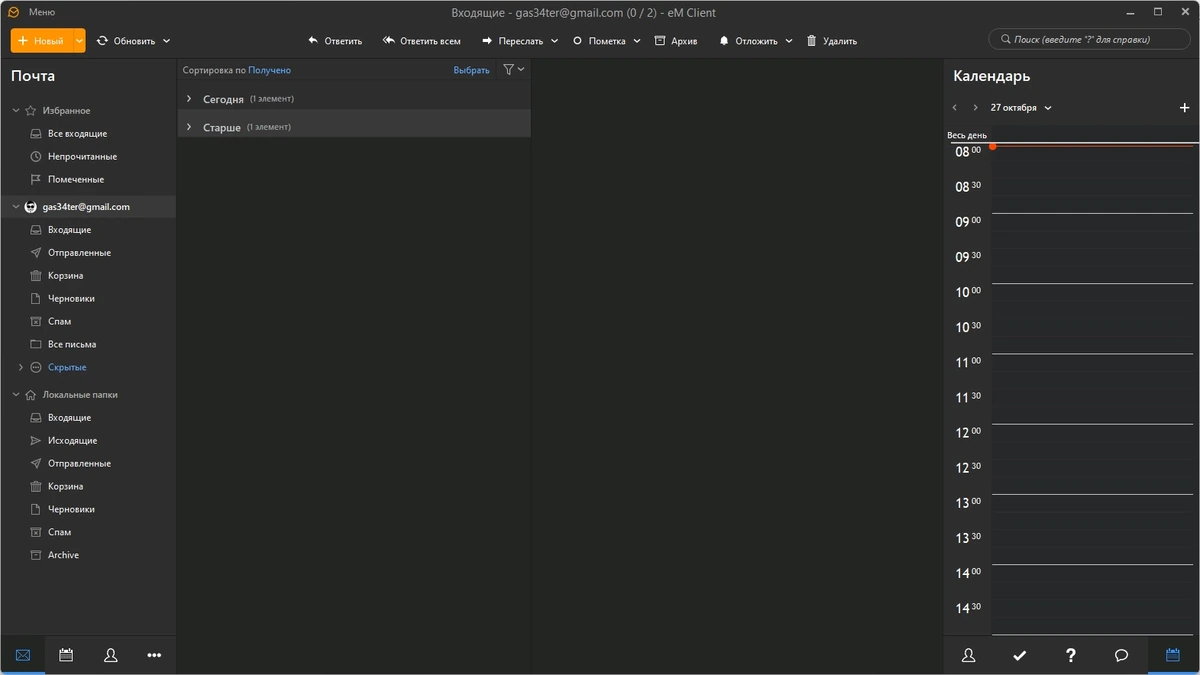
Task: Click into the Поиск search field
Action: tap(1088, 40)
